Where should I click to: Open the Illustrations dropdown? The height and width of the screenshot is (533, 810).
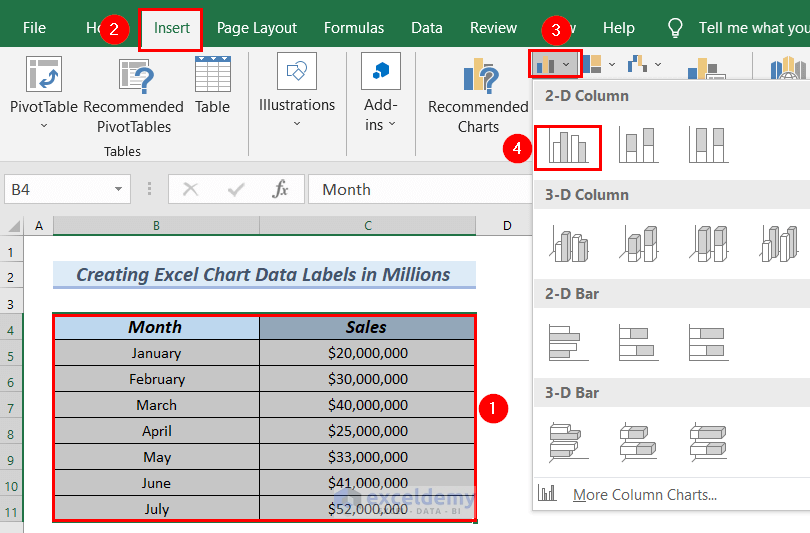[x=296, y=124]
